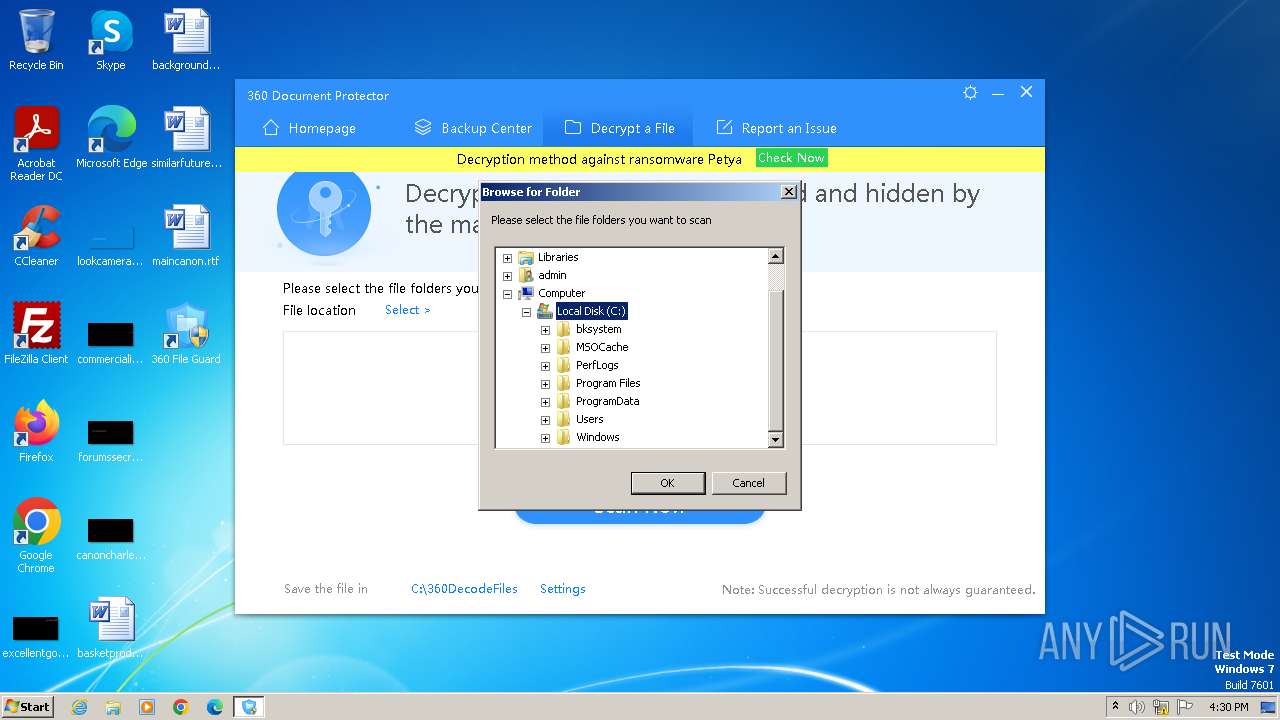
Task: Open Acrobat Reader DC desktop icon
Action: (36, 144)
